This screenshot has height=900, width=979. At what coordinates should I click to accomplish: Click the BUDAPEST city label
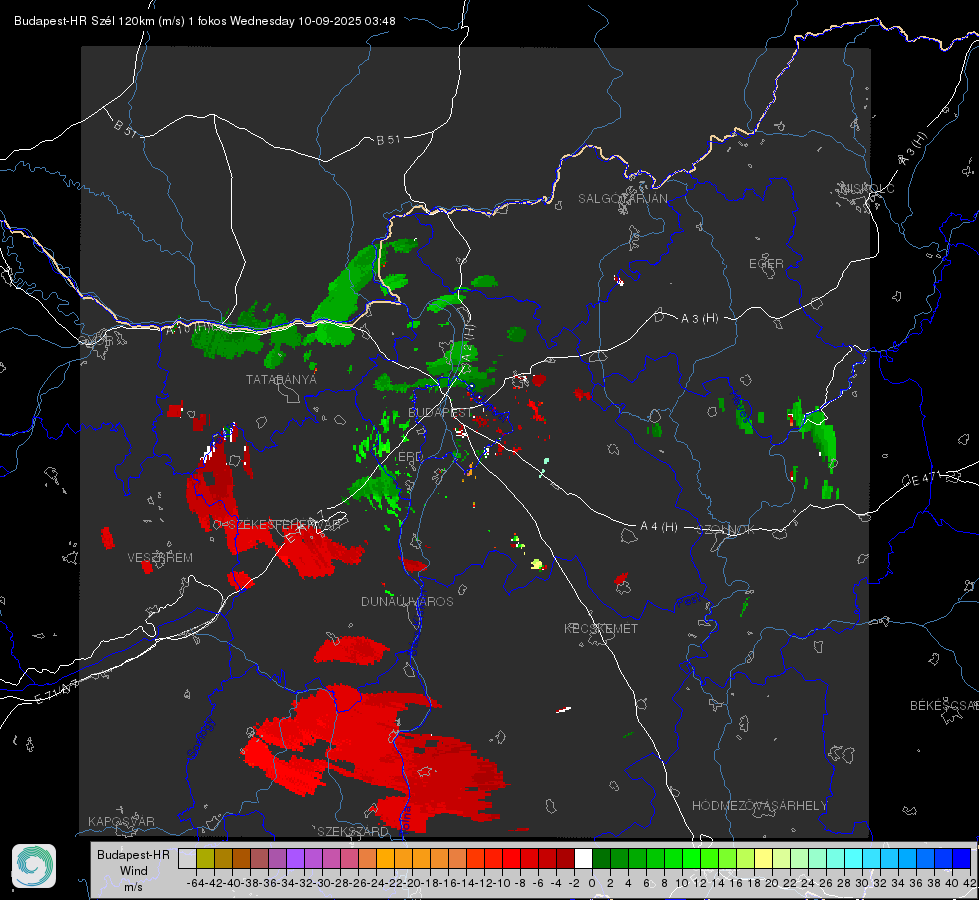(x=441, y=412)
